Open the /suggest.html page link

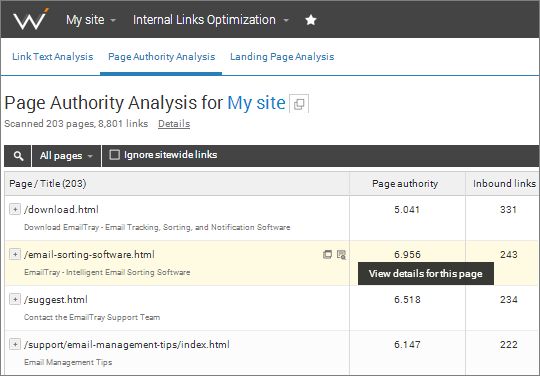pyautogui.click(x=56, y=300)
